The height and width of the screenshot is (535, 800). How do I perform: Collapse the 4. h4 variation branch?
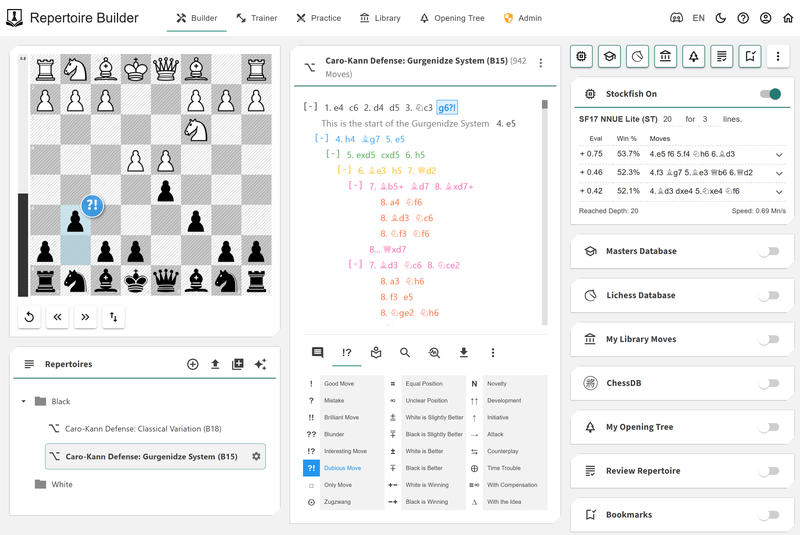coord(321,139)
